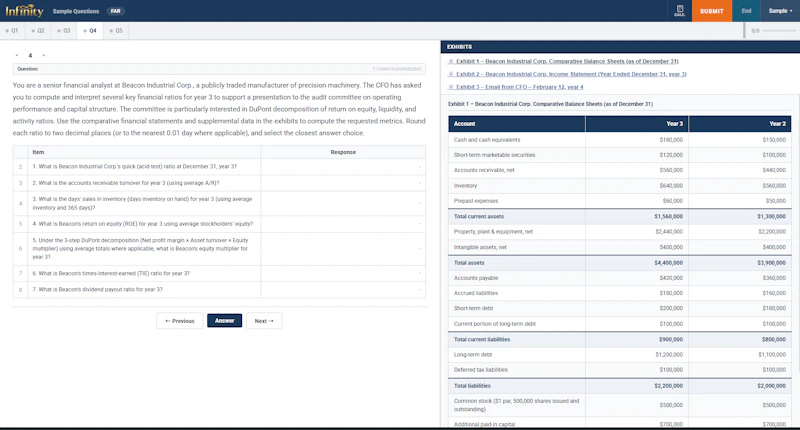
Task: Click the Year 2 column header
Action: tap(740, 123)
